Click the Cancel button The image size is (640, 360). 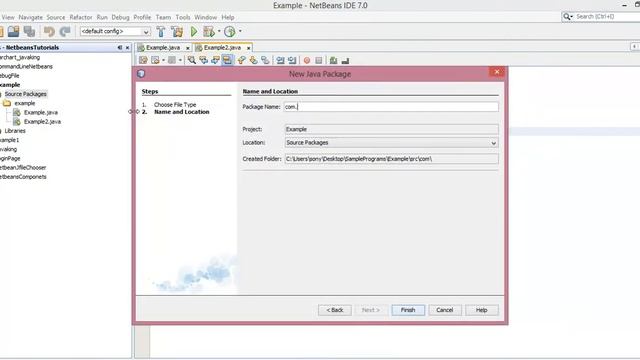pos(444,310)
